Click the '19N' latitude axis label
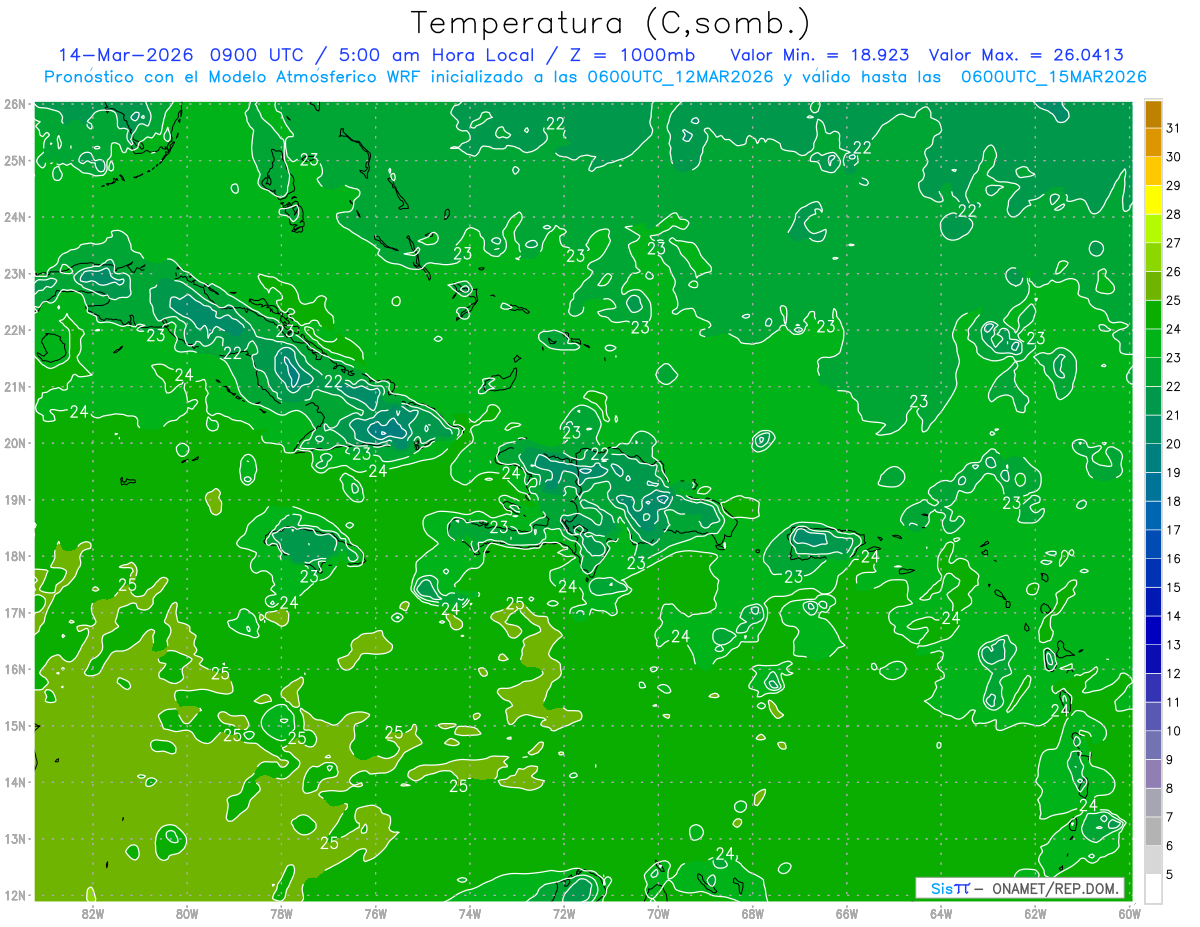Viewport: 1200px width, 927px height. [x=15, y=499]
